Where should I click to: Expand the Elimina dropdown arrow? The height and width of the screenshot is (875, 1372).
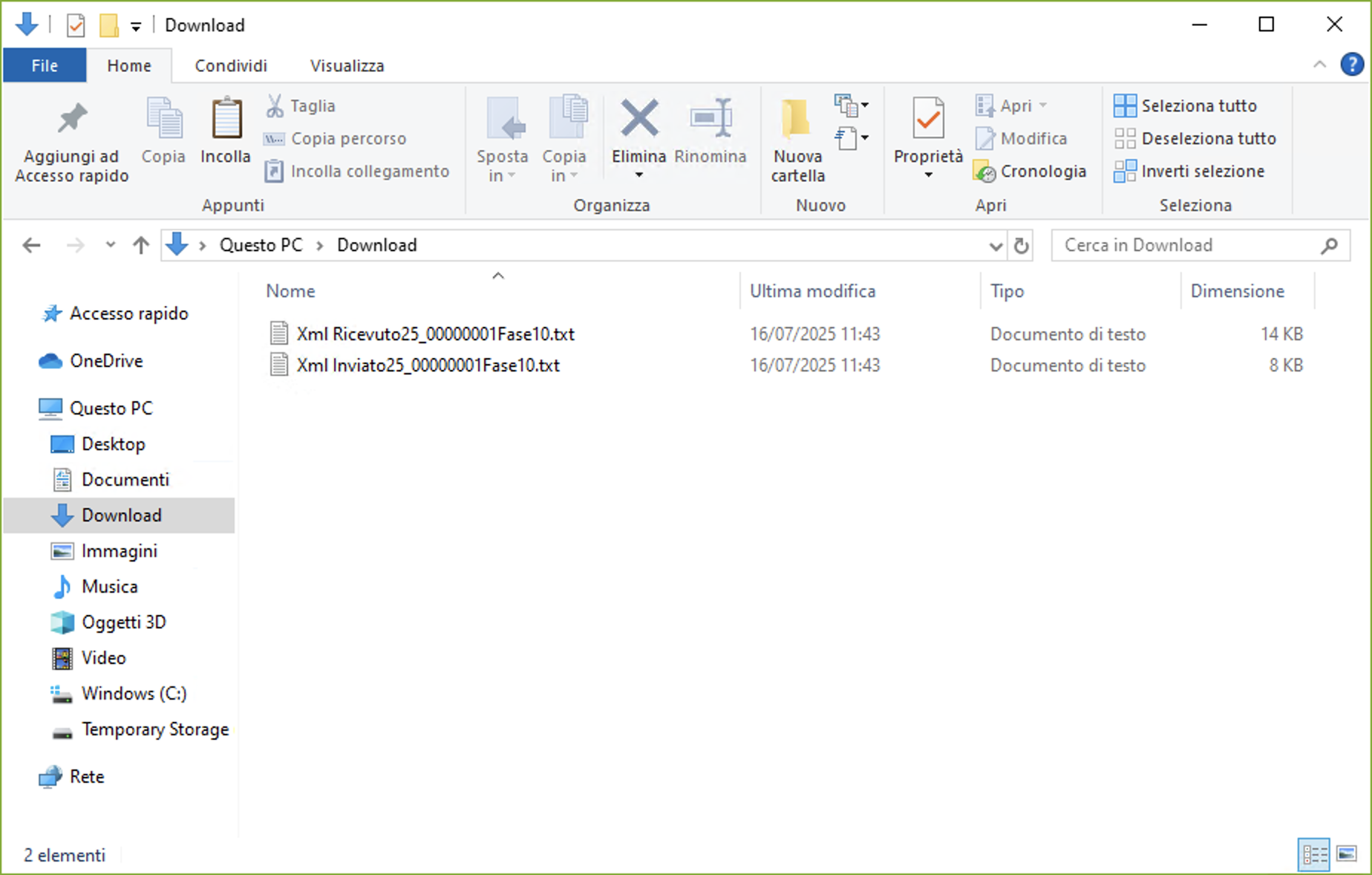click(x=638, y=175)
